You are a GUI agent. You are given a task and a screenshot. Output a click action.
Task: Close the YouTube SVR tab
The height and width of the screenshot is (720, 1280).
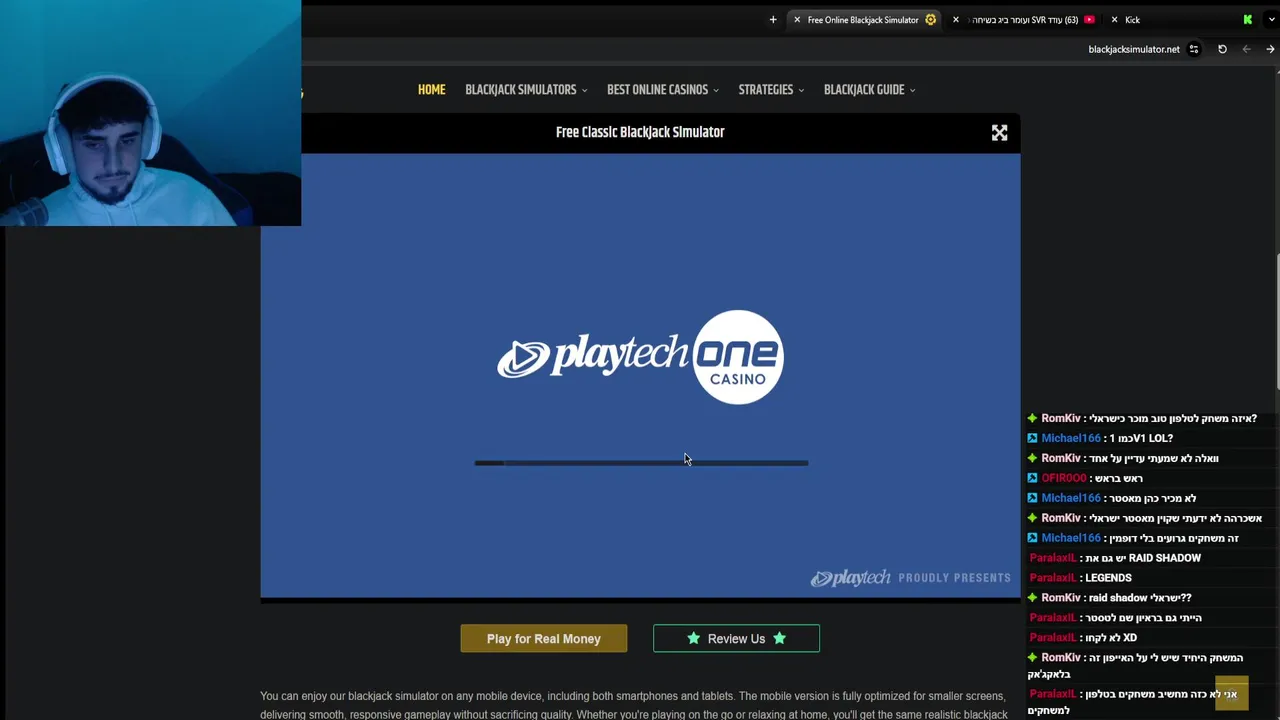coord(956,20)
